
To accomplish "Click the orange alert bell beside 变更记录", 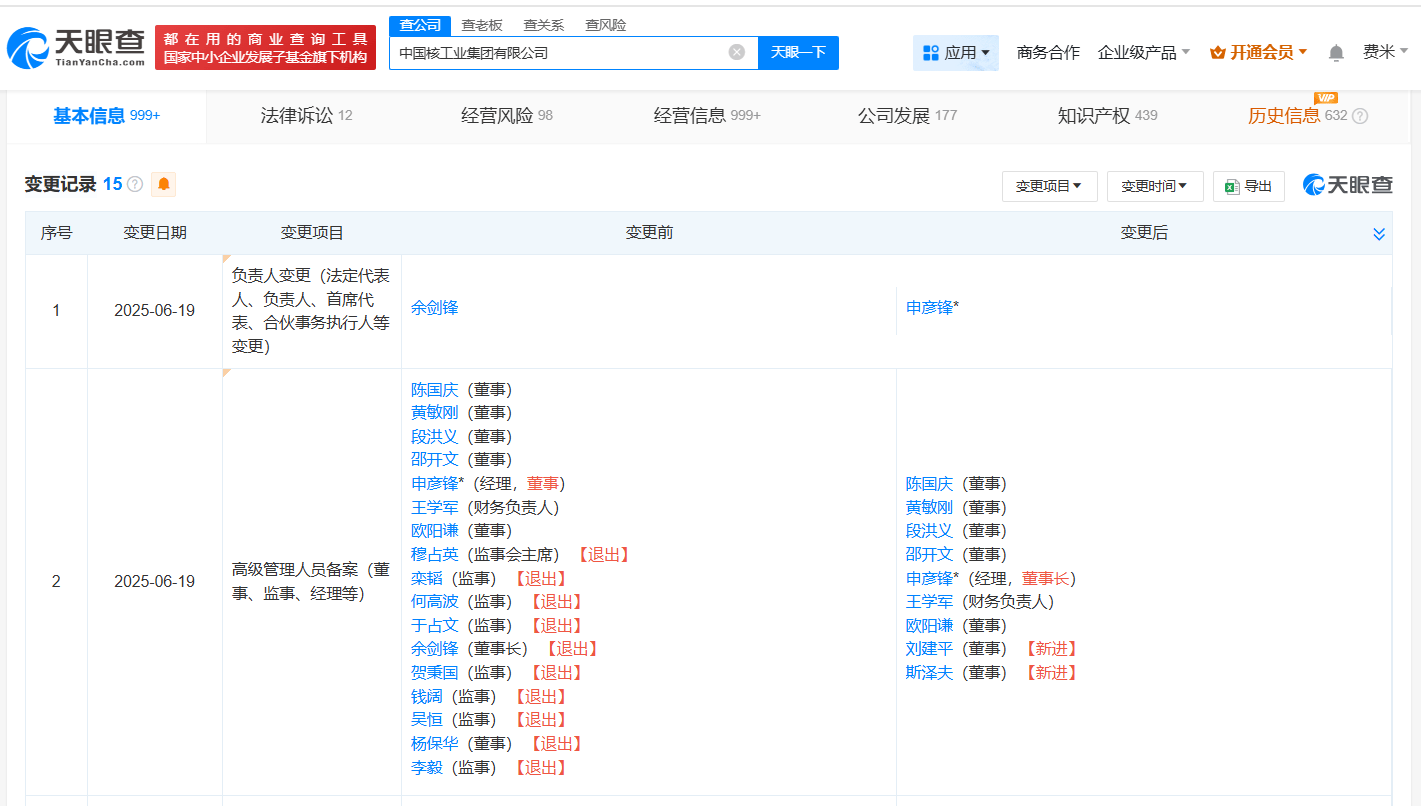I will coord(164,184).
